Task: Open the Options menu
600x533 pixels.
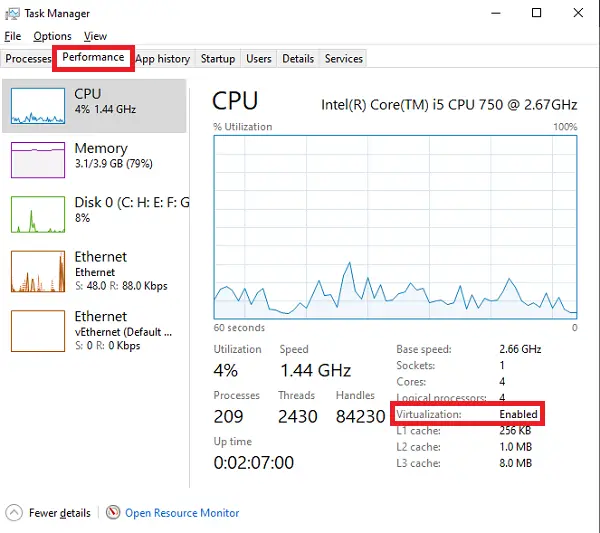Action: click(x=52, y=36)
